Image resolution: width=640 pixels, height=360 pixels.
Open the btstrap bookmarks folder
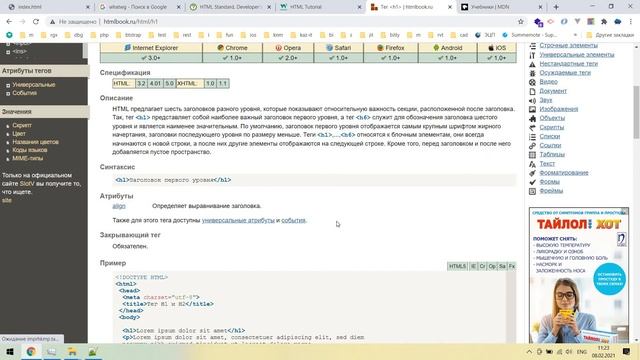[128, 35]
